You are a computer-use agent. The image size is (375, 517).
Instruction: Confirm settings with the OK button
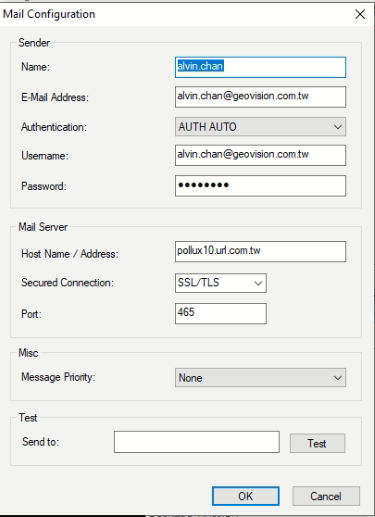[x=246, y=496]
